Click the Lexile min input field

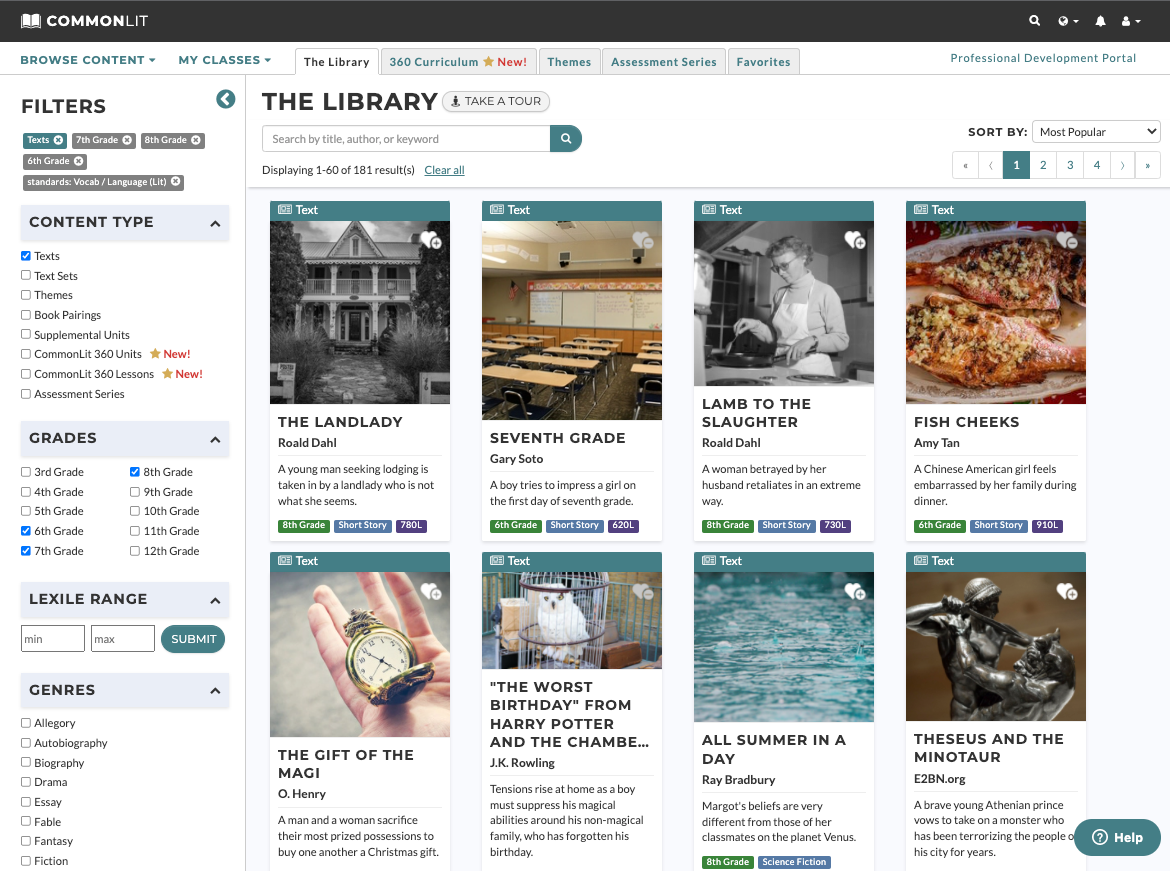tap(53, 639)
